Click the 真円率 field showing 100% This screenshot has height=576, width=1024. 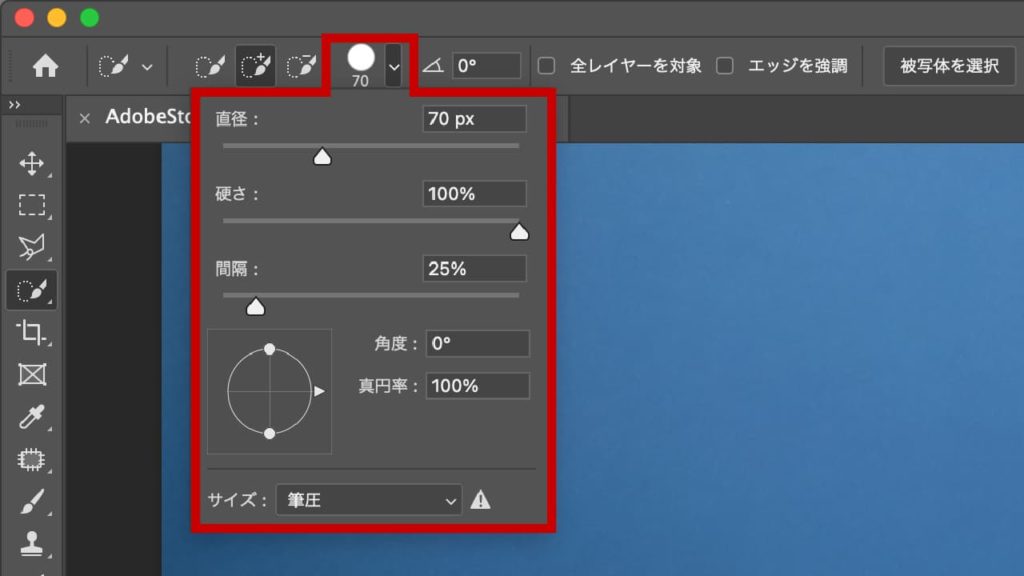477,386
